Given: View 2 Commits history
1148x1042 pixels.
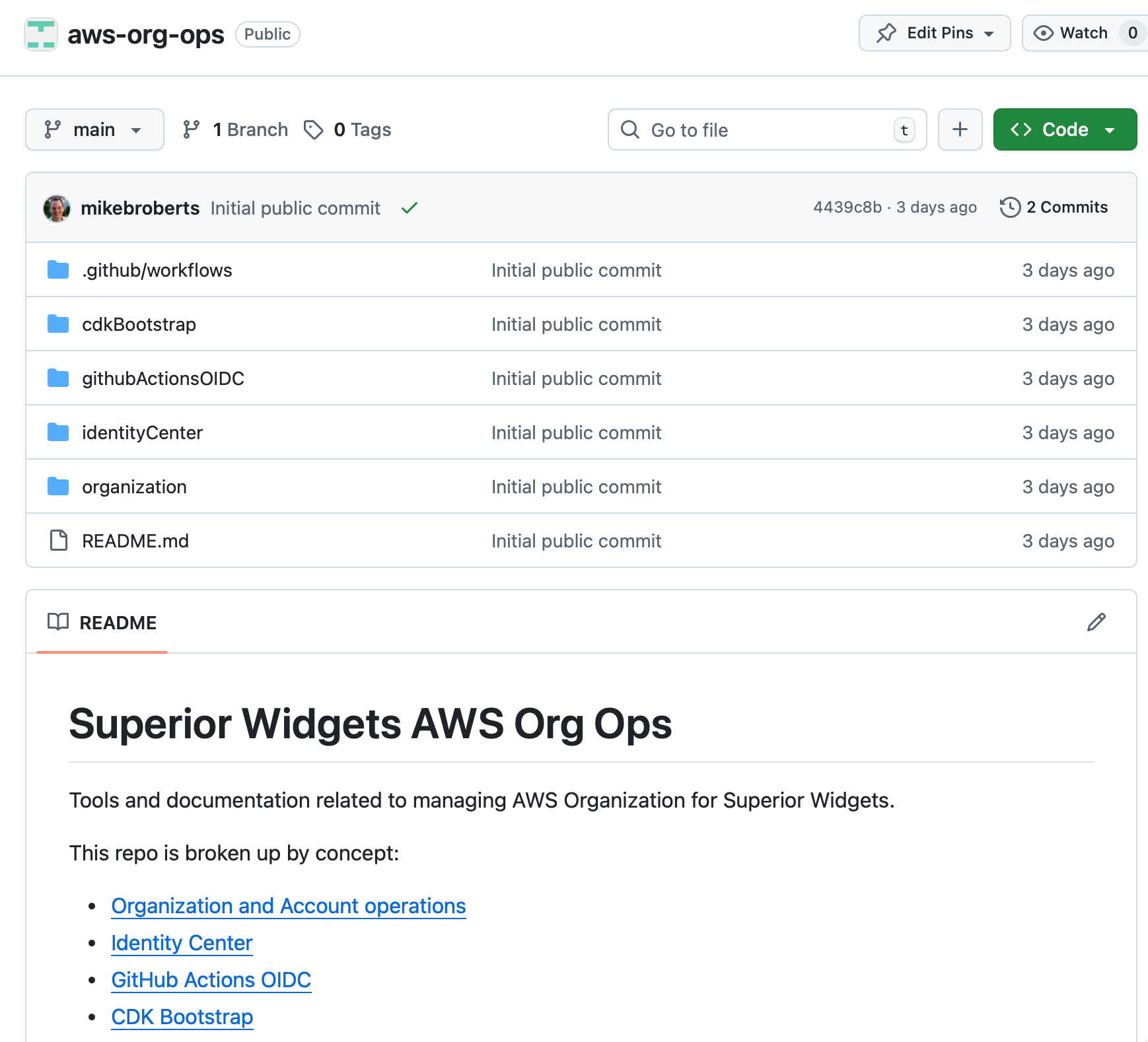Looking at the screenshot, I should 1054,207.
